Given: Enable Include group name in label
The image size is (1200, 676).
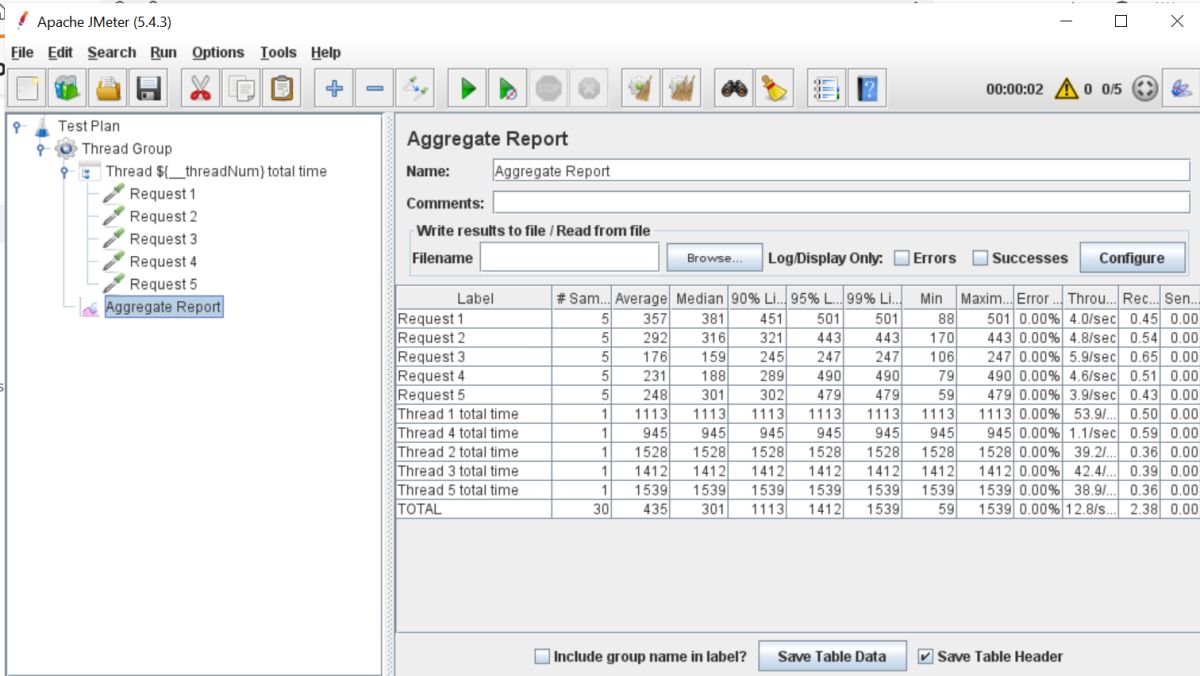Looking at the screenshot, I should [542, 657].
